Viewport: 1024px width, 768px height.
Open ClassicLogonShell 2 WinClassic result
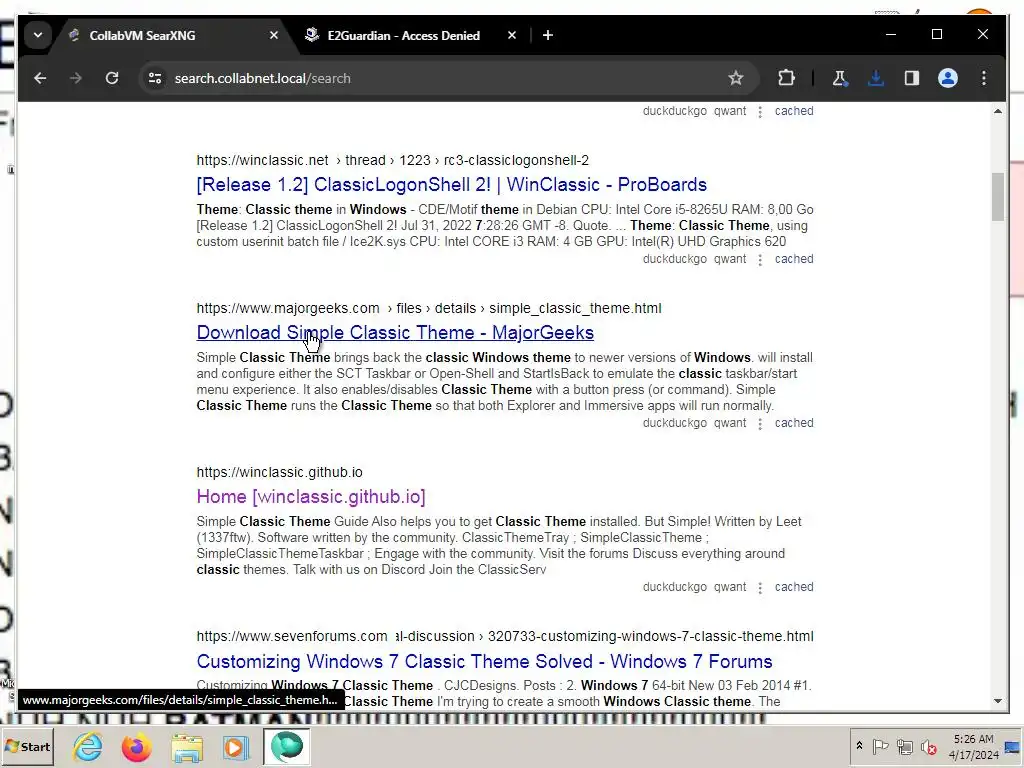point(451,185)
